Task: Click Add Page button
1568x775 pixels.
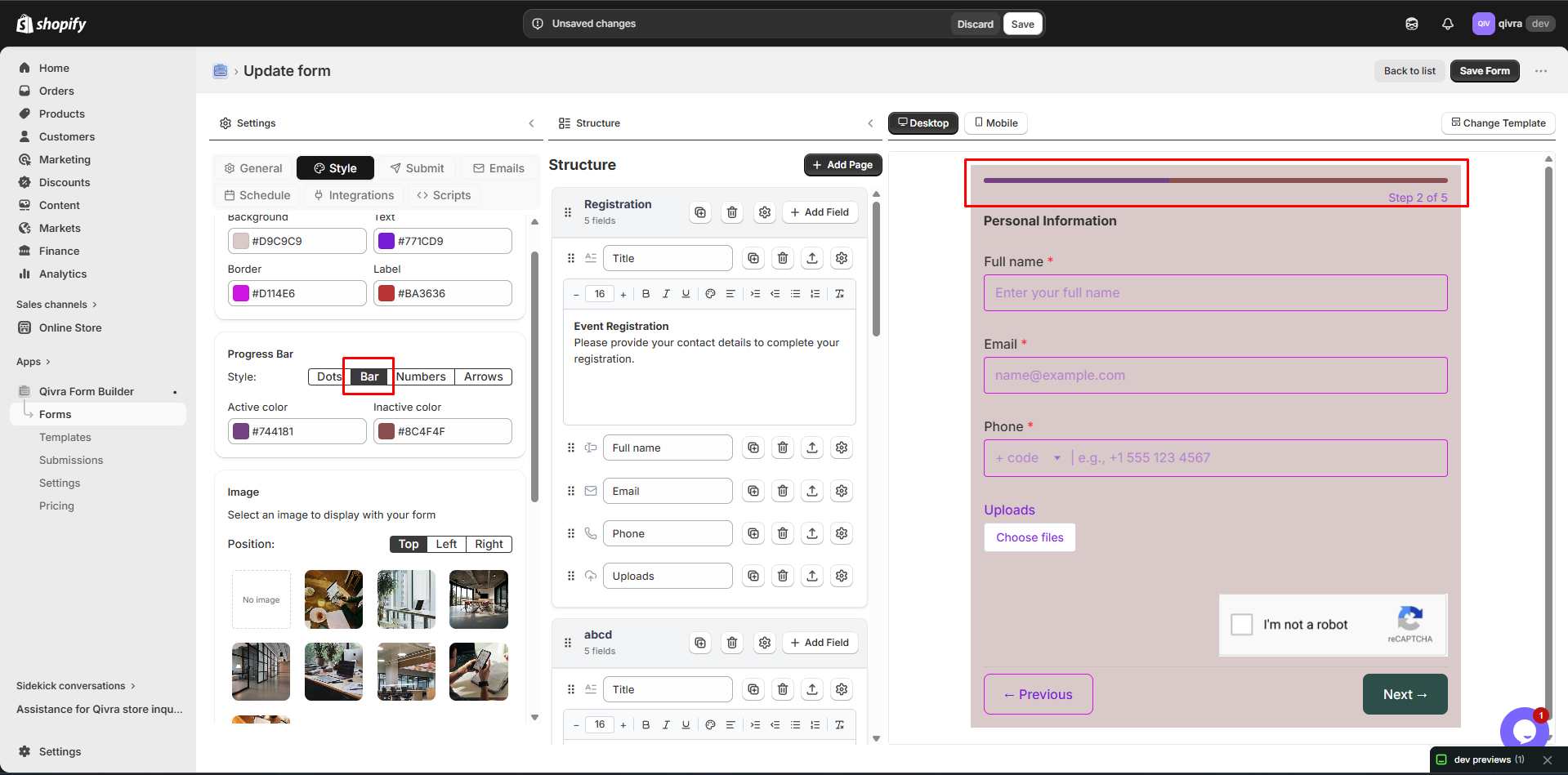Action: (842, 165)
